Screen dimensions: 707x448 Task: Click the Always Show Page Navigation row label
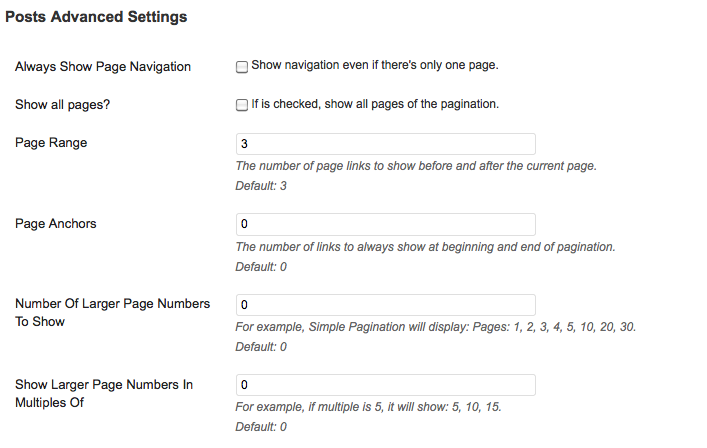click(x=103, y=67)
